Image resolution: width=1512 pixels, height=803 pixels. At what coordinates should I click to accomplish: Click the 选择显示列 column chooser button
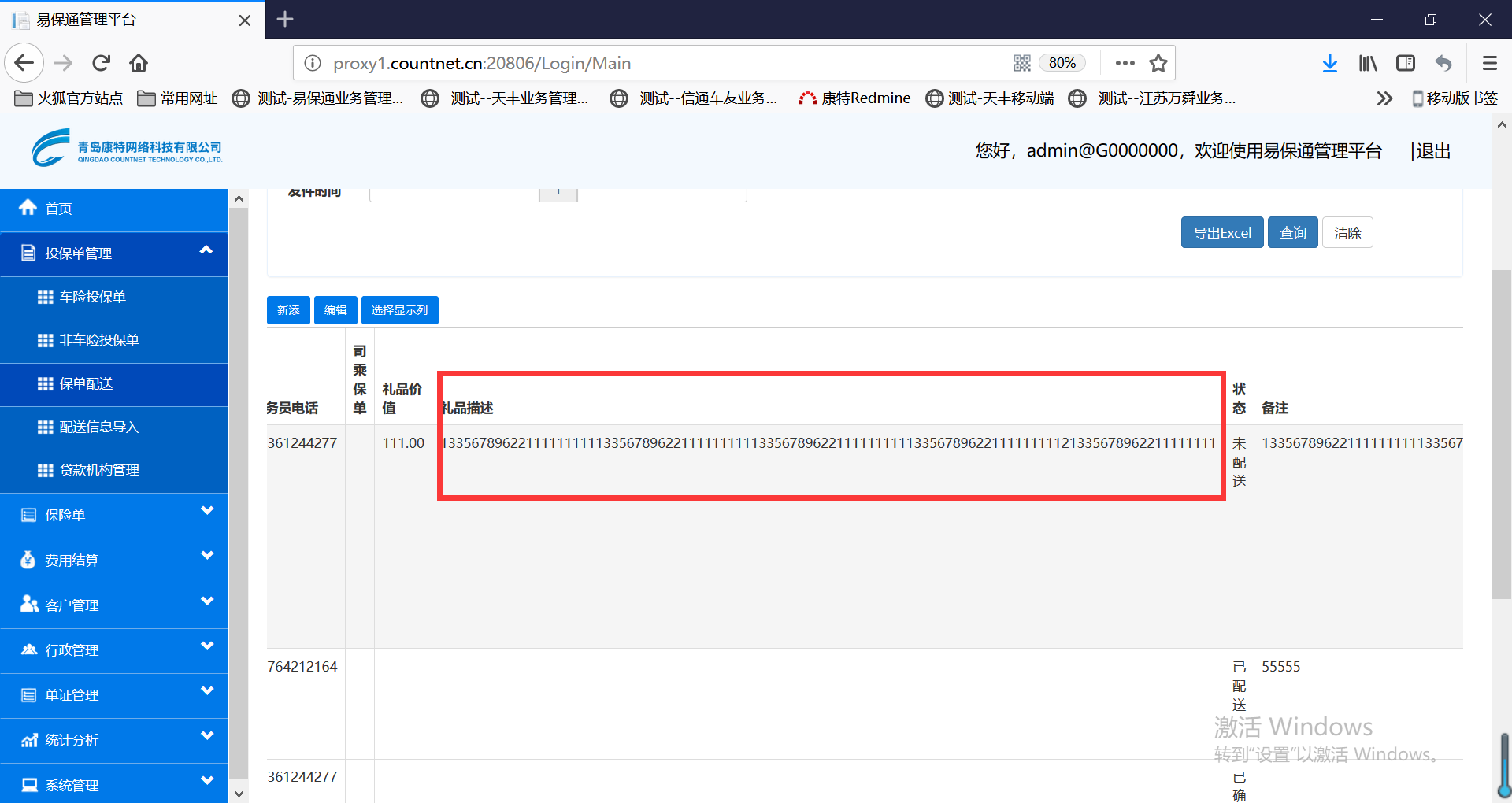[399, 310]
